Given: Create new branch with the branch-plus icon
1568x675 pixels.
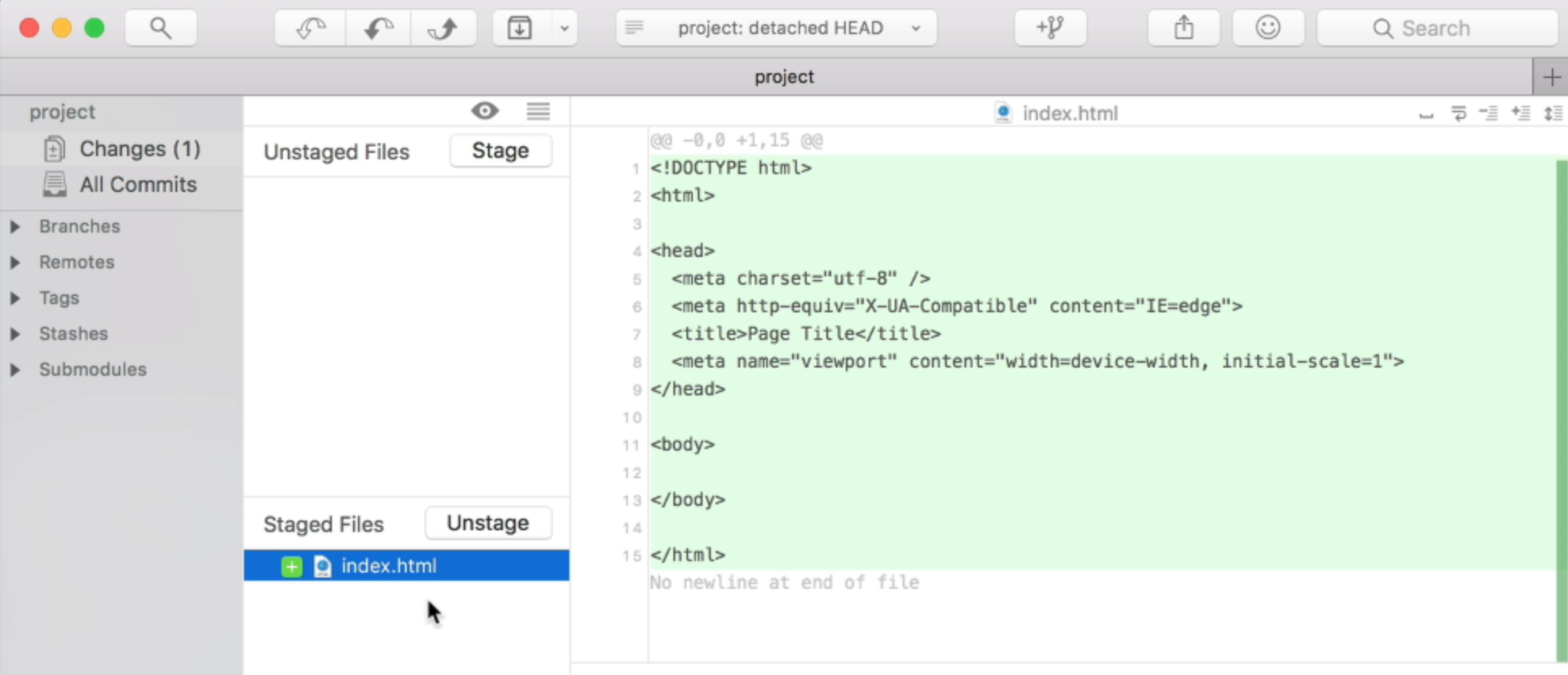Looking at the screenshot, I should 1050,28.
